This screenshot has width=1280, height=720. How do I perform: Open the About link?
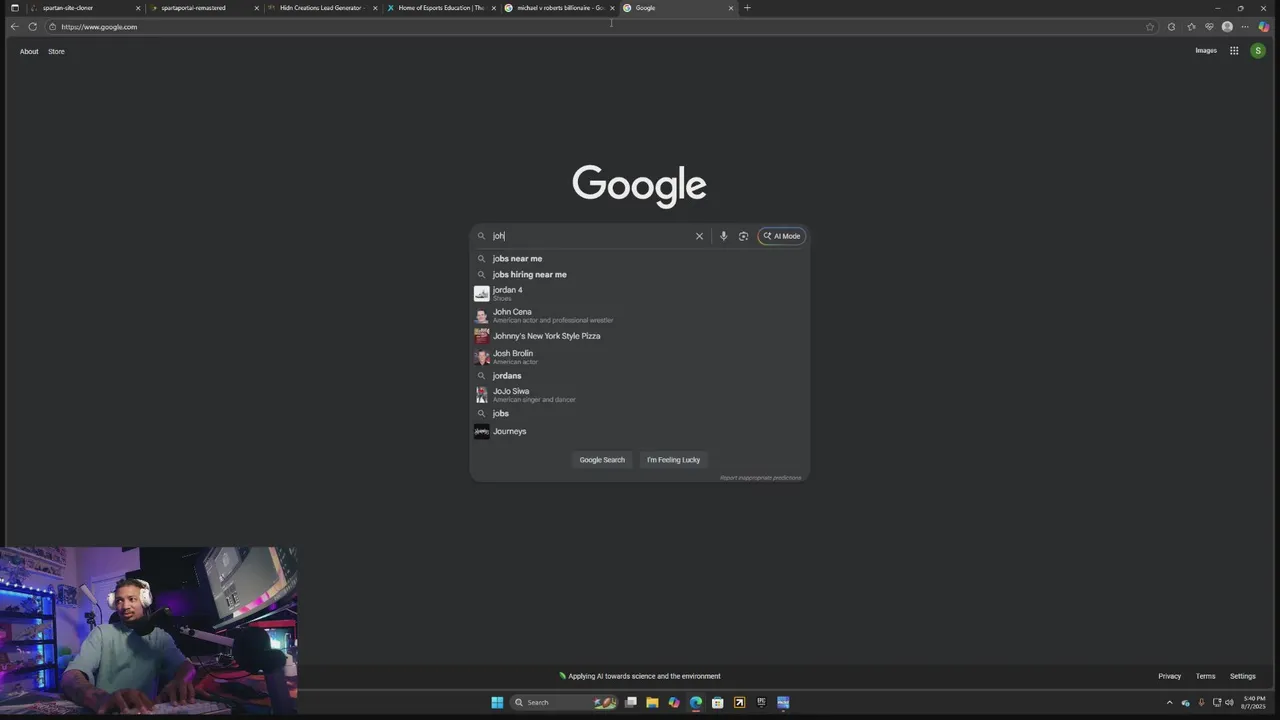[29, 51]
